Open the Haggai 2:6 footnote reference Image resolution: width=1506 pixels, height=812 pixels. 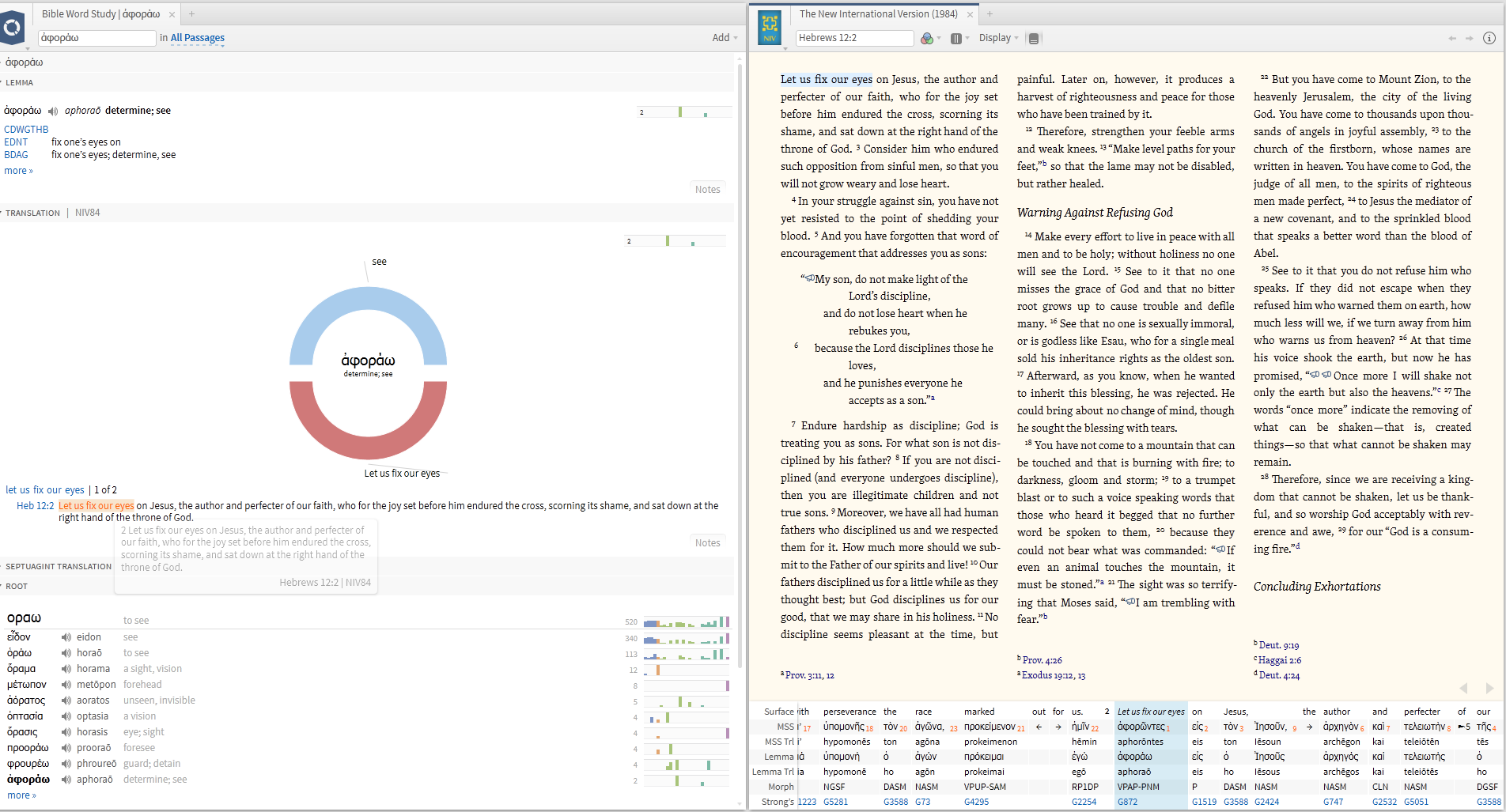point(1280,661)
